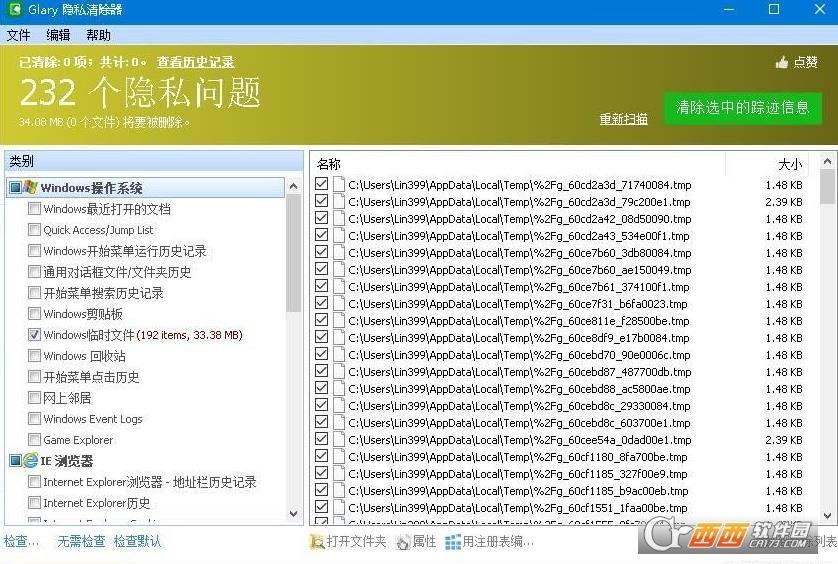Click the 属性 properties icon
Image resolution: width=838 pixels, height=564 pixels.
point(403,542)
